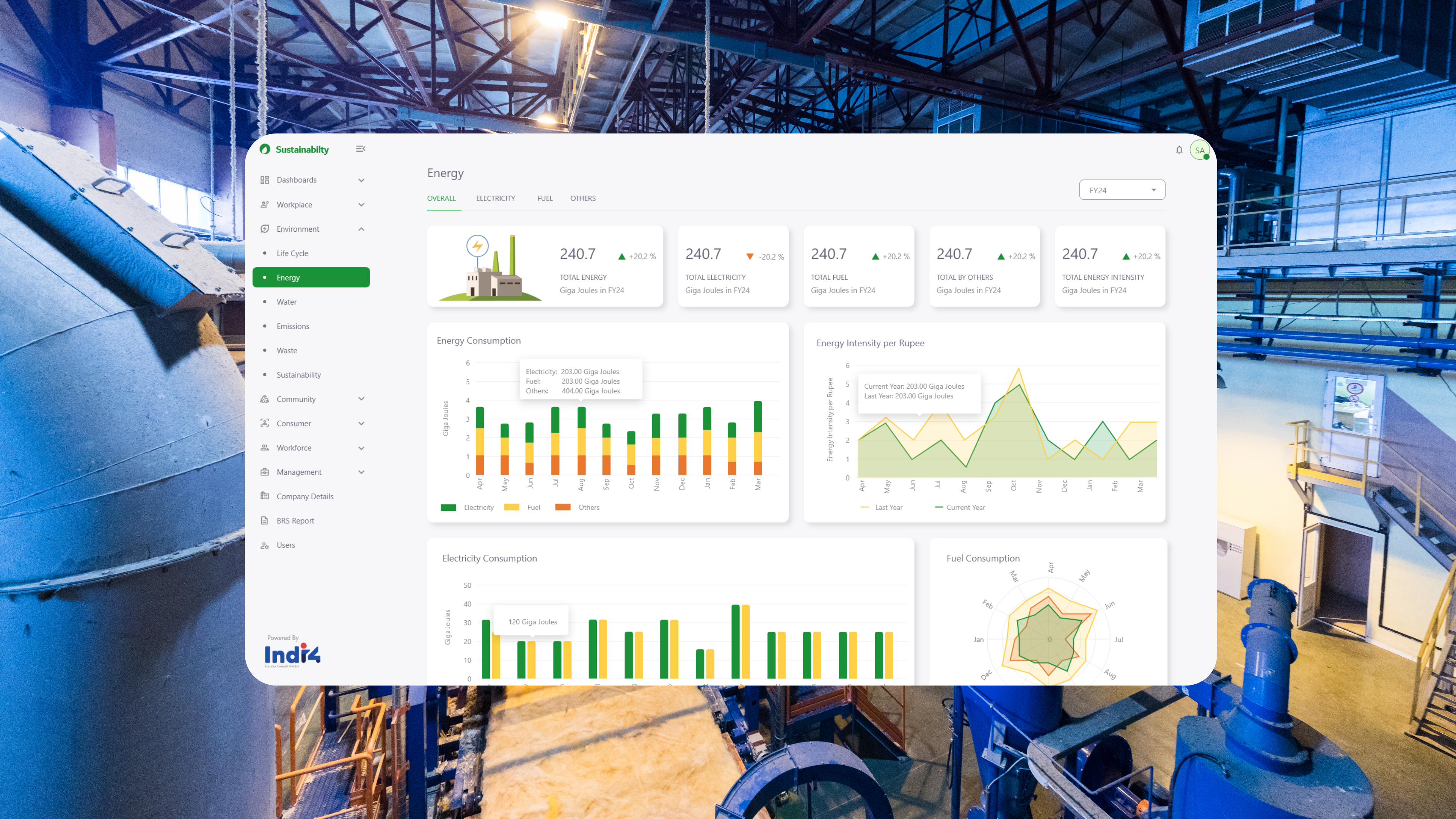Screen dimensions: 1456x819
Task: Expand the Management chevron
Action: [361, 472]
